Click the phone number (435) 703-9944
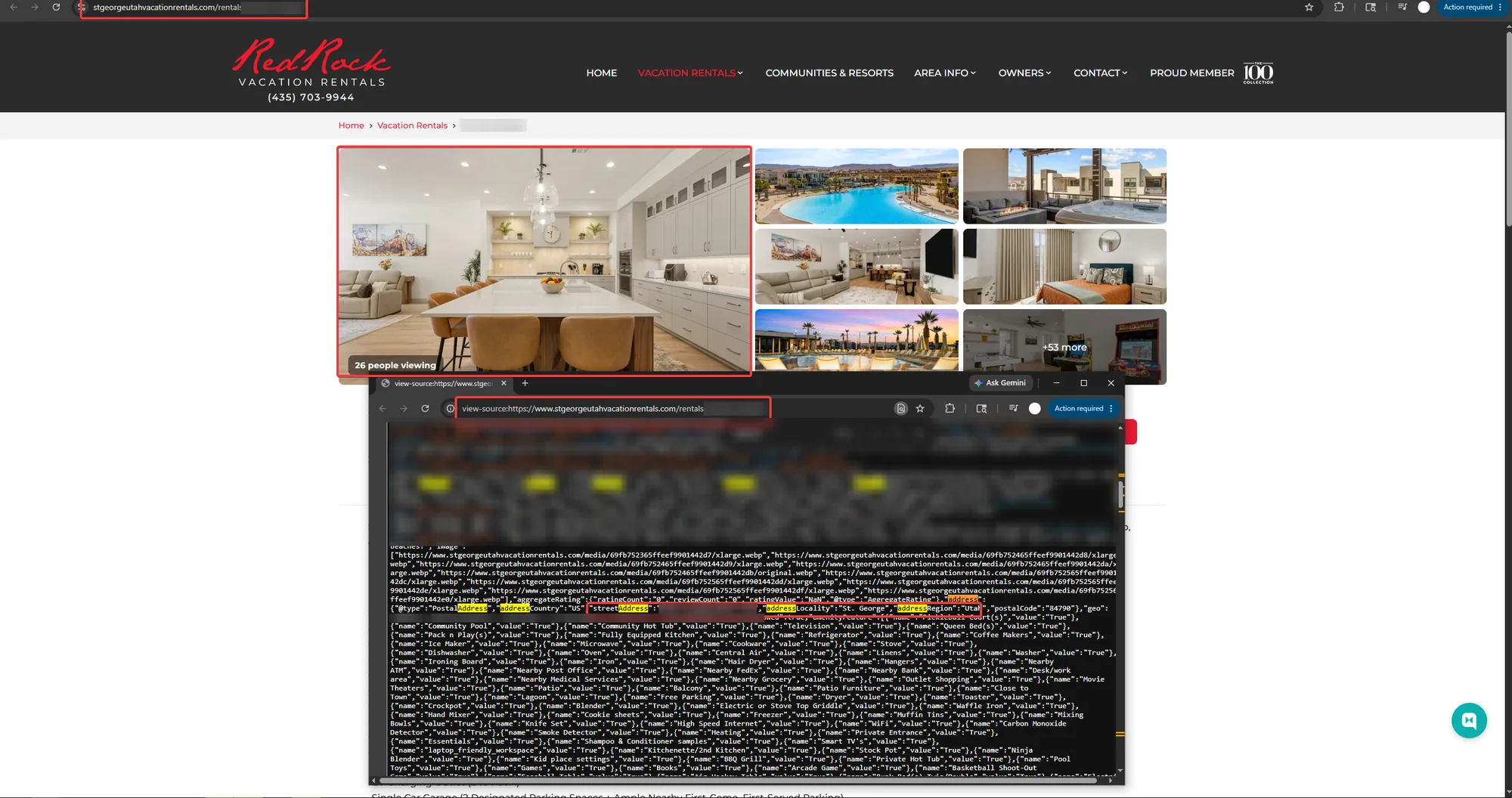Image resolution: width=1512 pixels, height=798 pixels. point(311,97)
